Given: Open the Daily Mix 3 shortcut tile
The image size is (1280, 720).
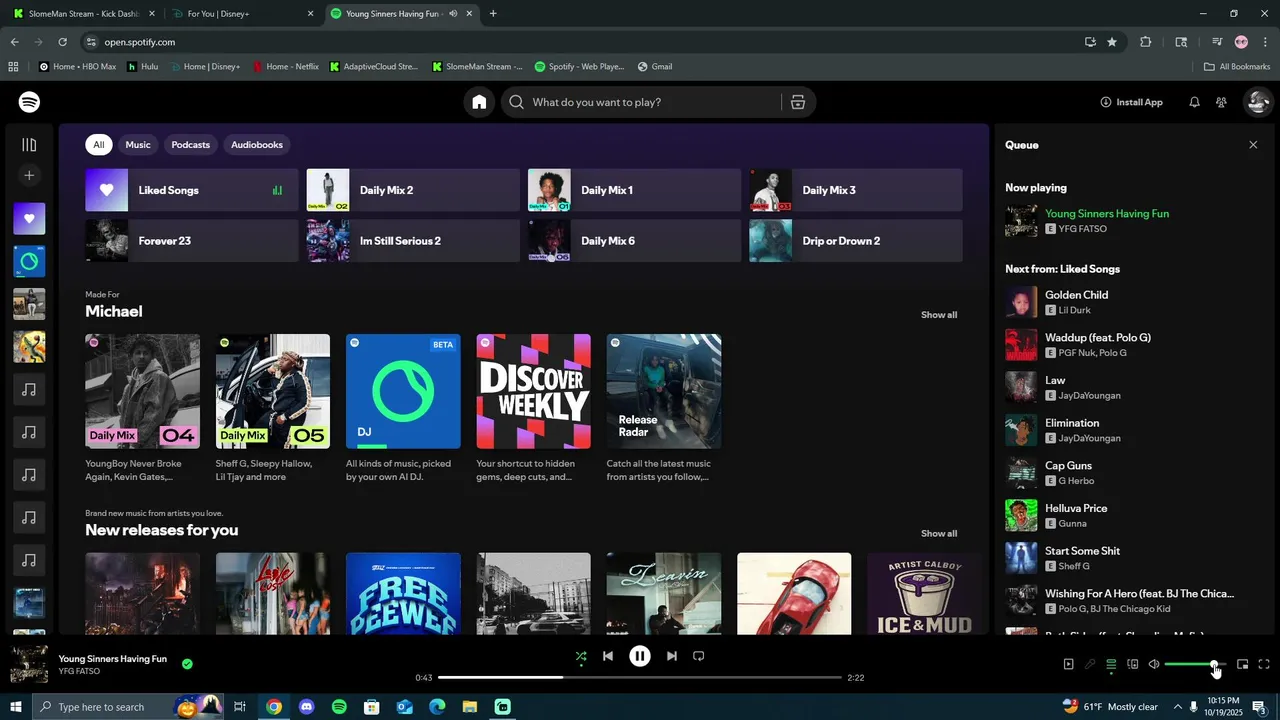Looking at the screenshot, I should click(x=856, y=190).
